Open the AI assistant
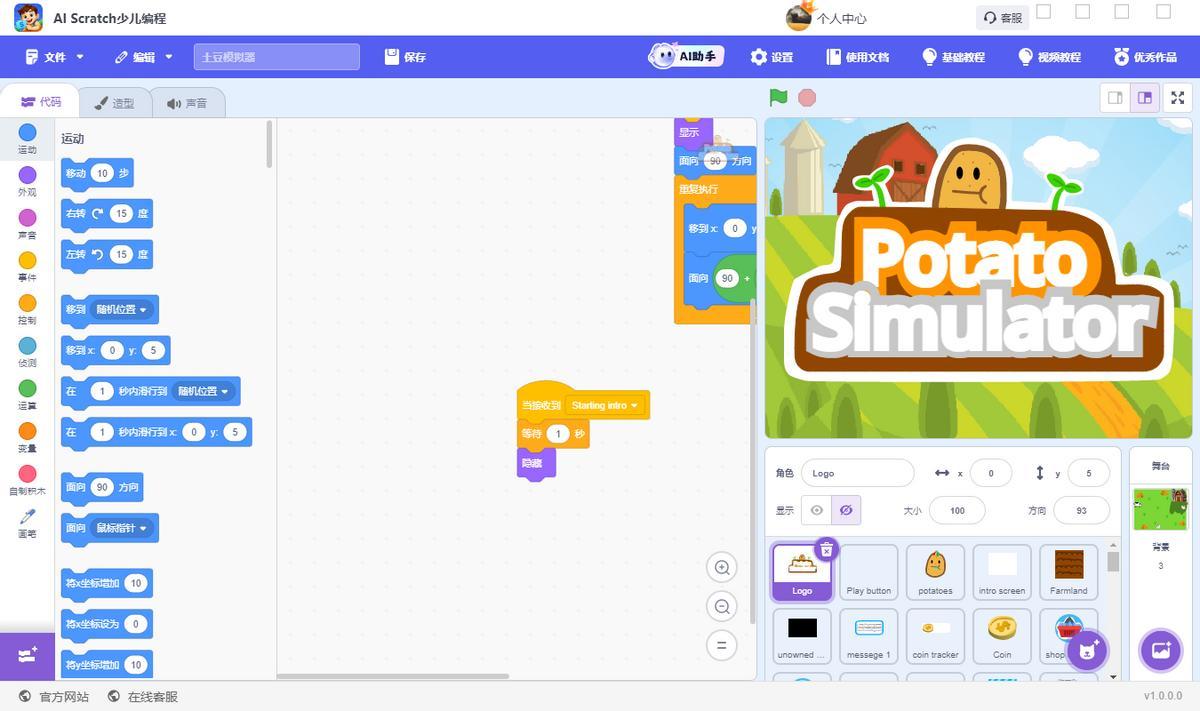 686,57
